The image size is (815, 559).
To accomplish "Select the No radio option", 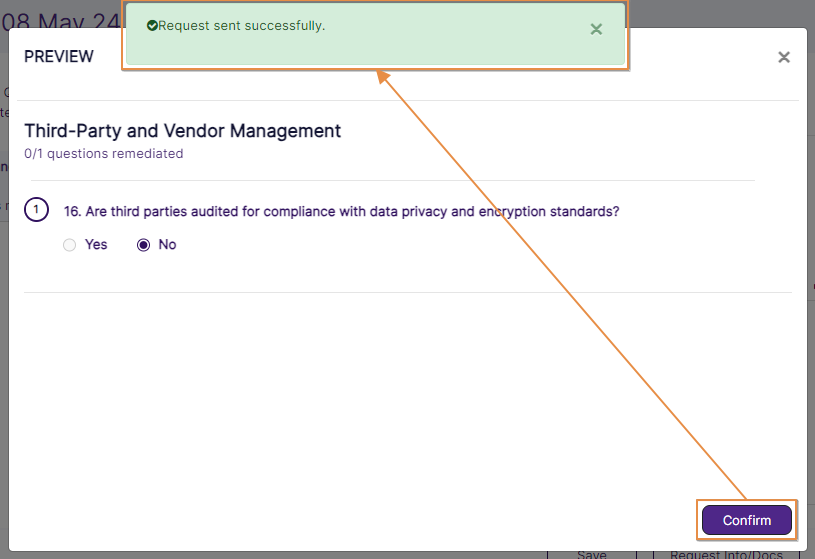I will click(143, 245).
